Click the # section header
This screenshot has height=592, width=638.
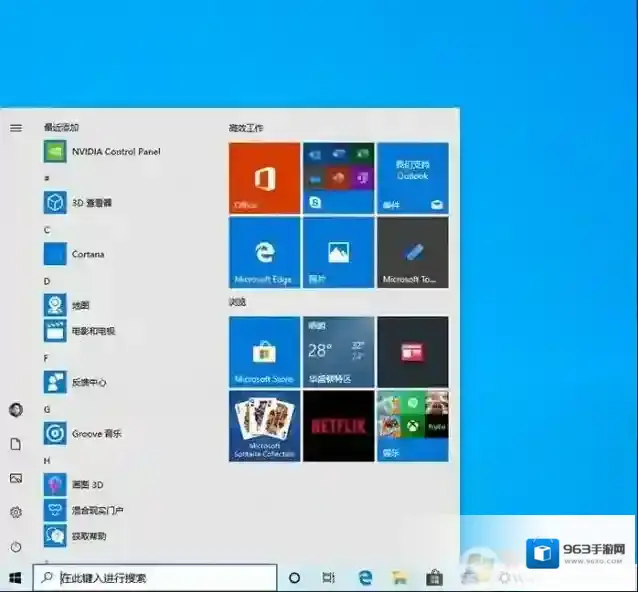[47, 178]
